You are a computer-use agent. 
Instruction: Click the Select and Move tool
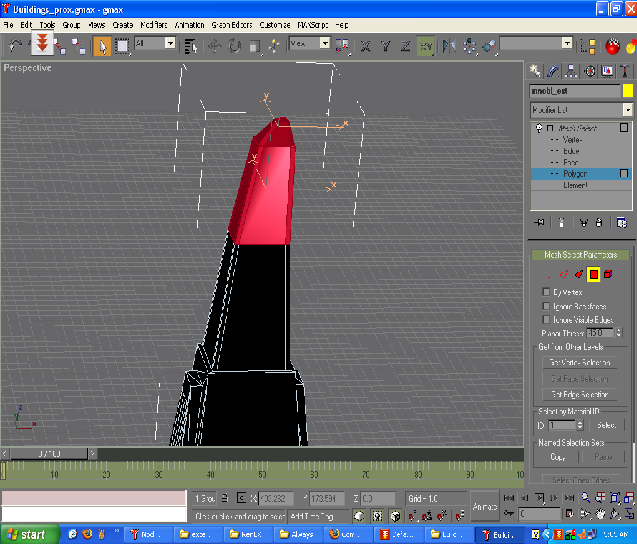point(213,45)
